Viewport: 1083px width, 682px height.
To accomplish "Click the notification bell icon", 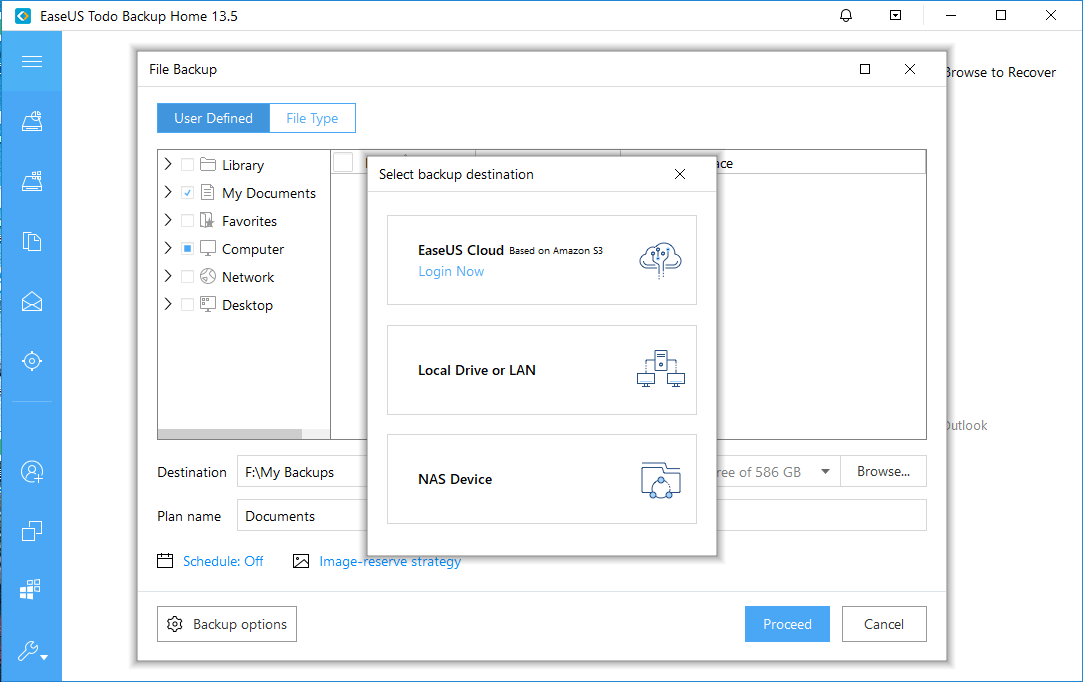I will [x=847, y=16].
